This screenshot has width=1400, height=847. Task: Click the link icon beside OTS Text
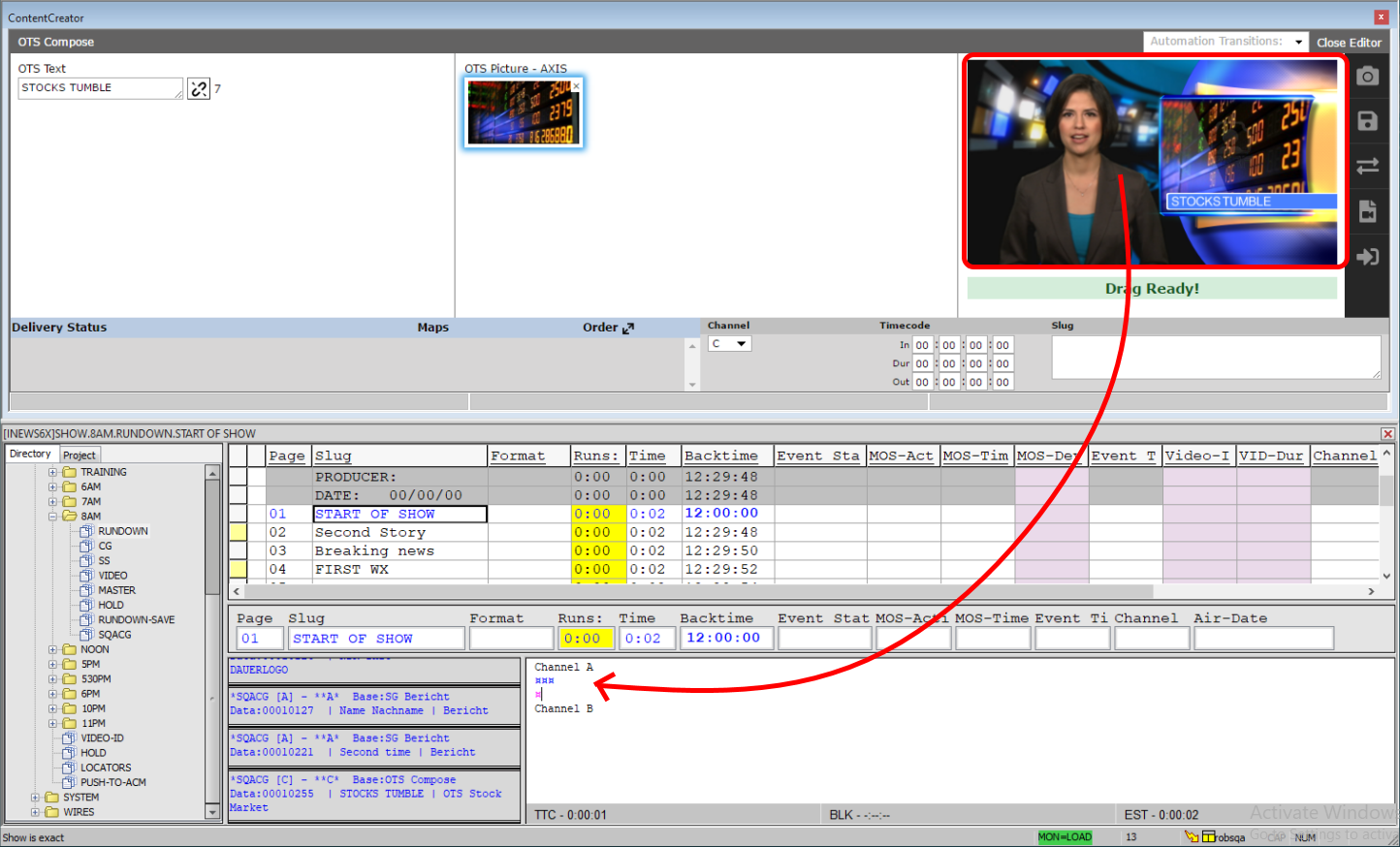(199, 89)
